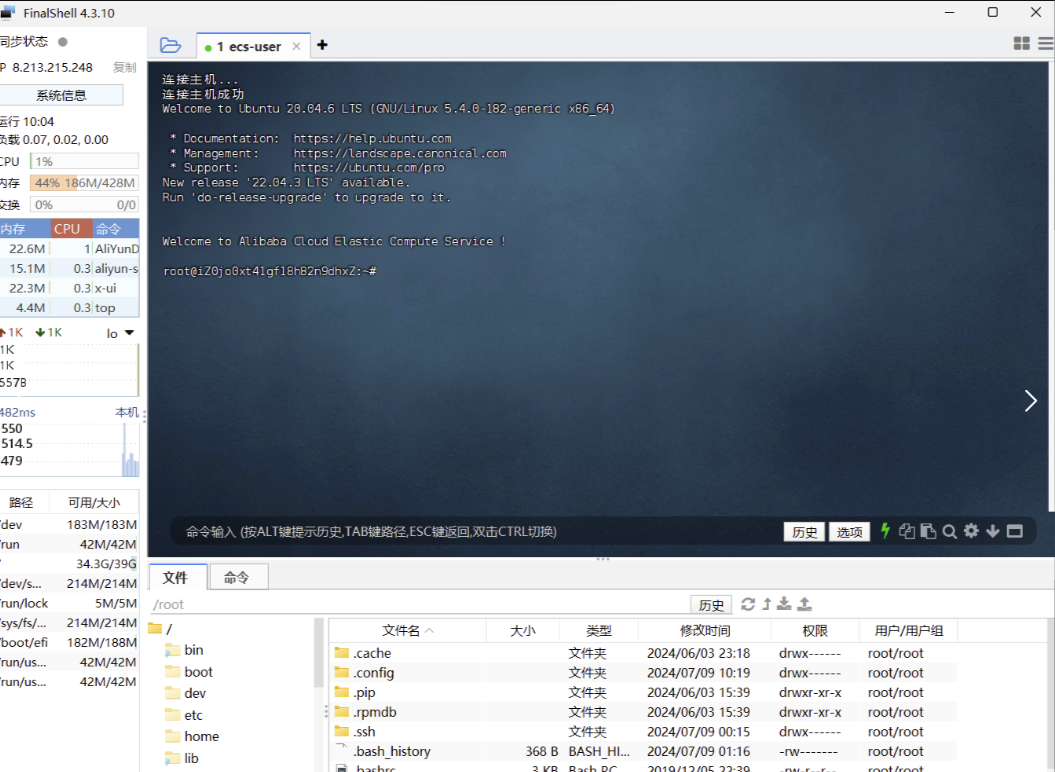Refresh the file list in /root
Viewport: 1055px width, 772px height.
[x=748, y=604]
